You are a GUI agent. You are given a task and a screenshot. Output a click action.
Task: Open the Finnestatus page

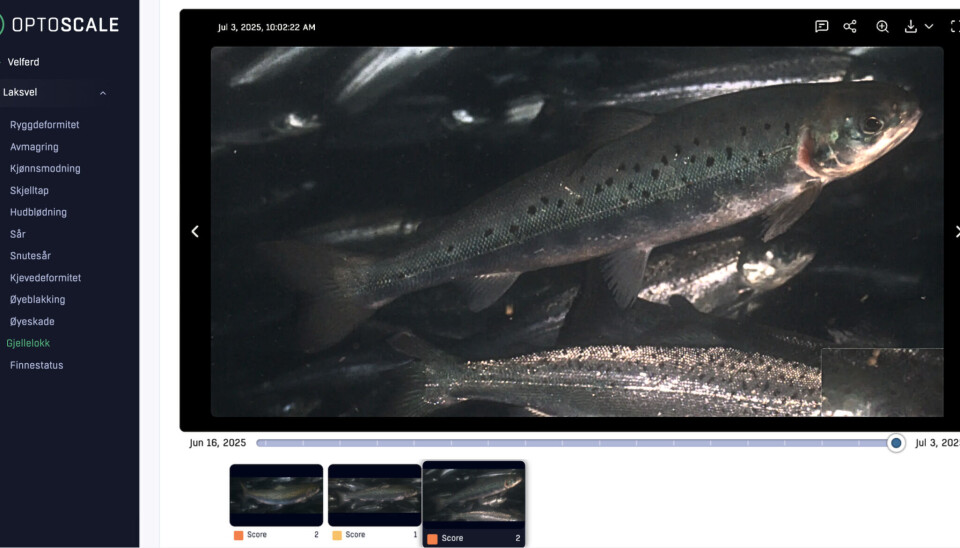point(36,365)
